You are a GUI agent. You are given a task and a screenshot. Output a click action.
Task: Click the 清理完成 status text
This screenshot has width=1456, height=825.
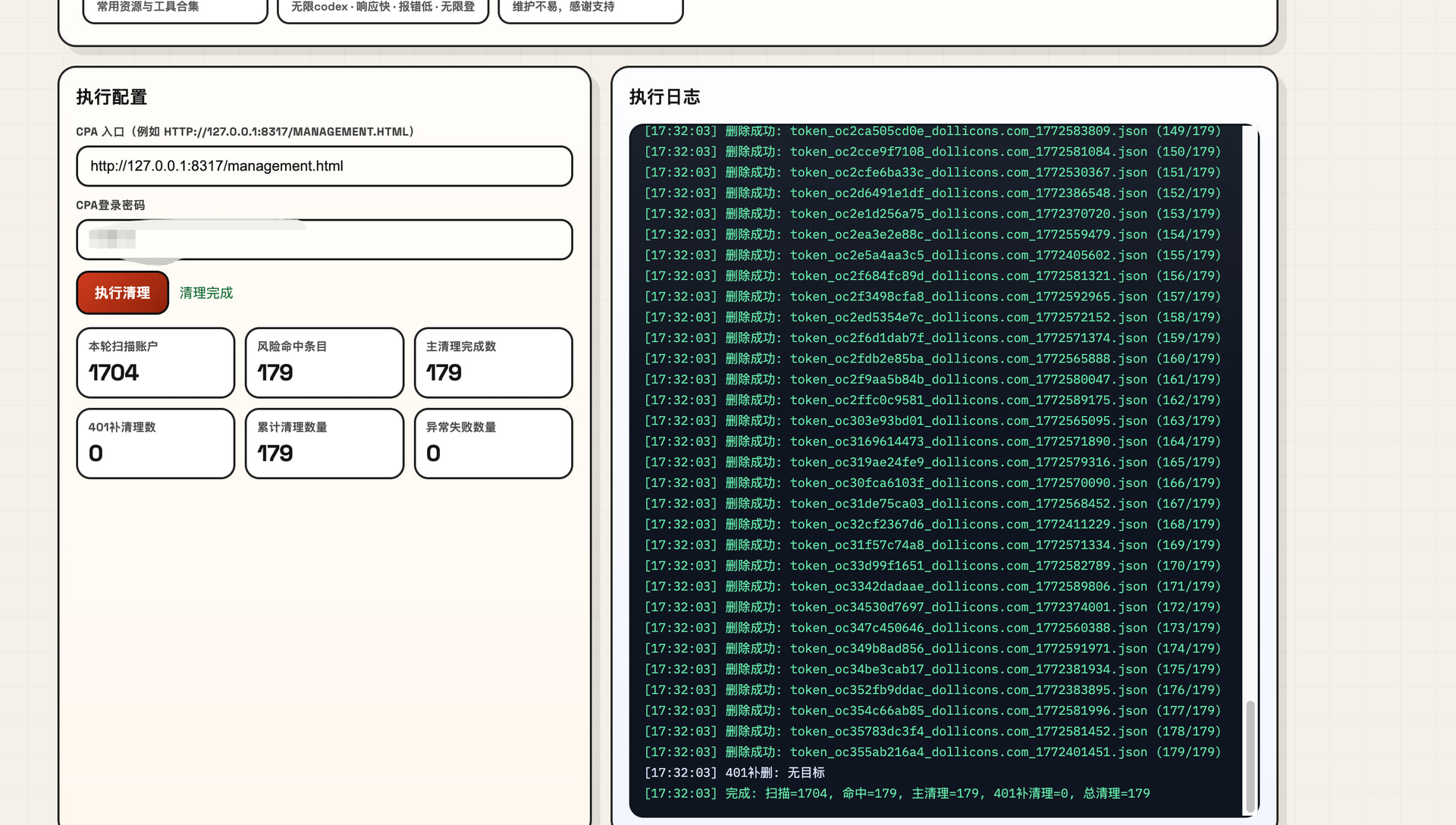pos(206,293)
